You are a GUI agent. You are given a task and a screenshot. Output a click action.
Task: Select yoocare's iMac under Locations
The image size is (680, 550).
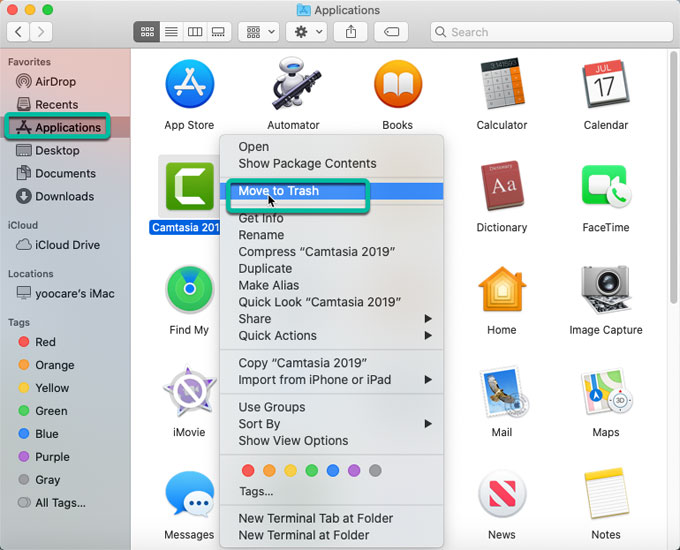pyautogui.click(x=65, y=294)
